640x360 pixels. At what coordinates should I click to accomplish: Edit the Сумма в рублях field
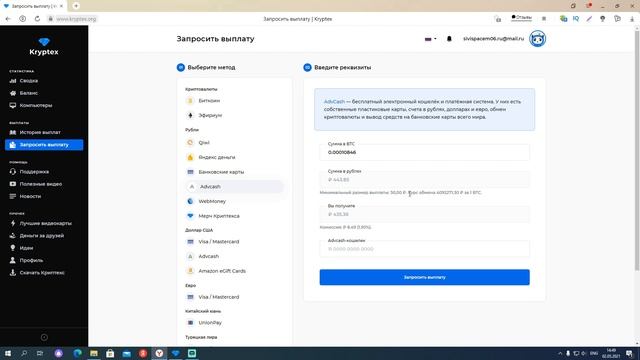pos(424,180)
